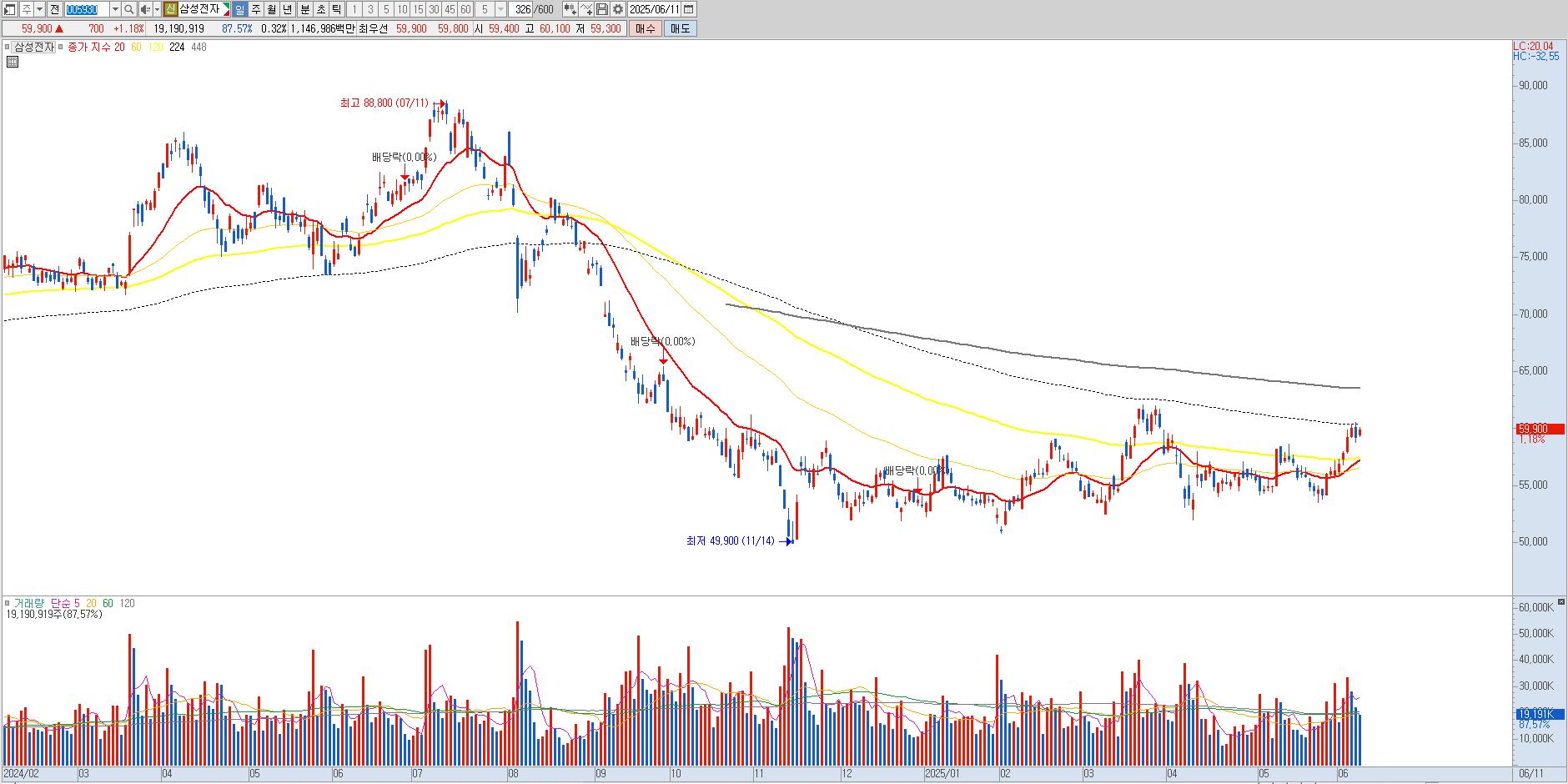1568x784 pixels.
Task: Select the 60 interval preset
Action: tap(465, 9)
